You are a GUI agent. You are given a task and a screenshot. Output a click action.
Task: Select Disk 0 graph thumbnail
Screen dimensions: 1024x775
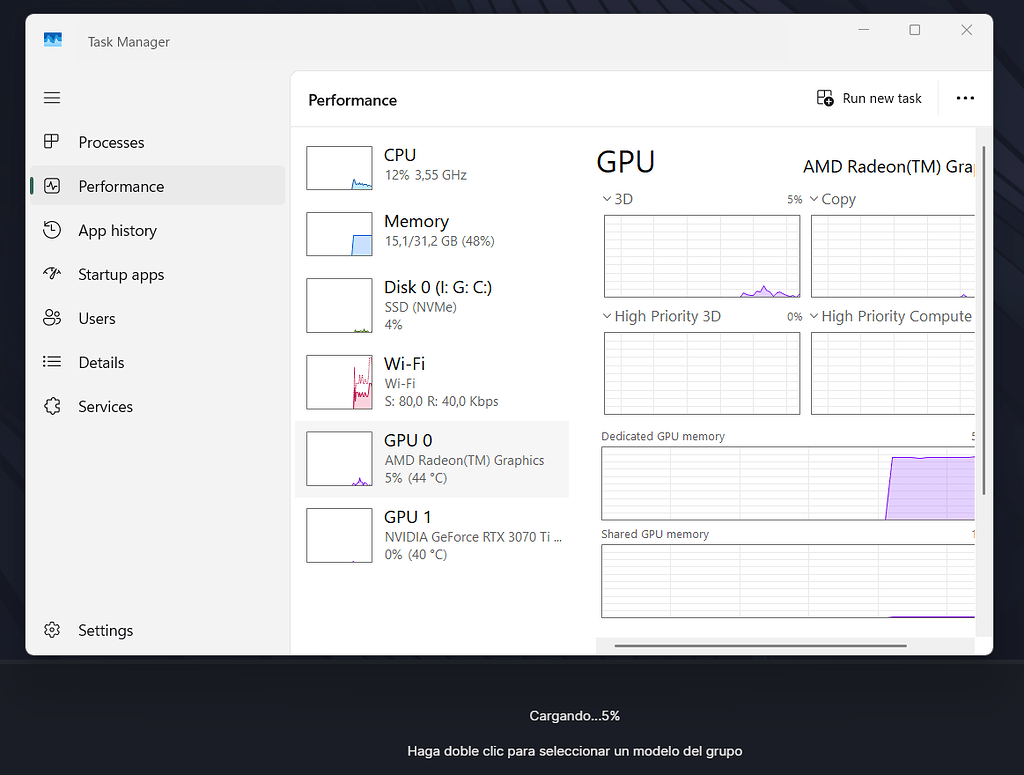340,306
